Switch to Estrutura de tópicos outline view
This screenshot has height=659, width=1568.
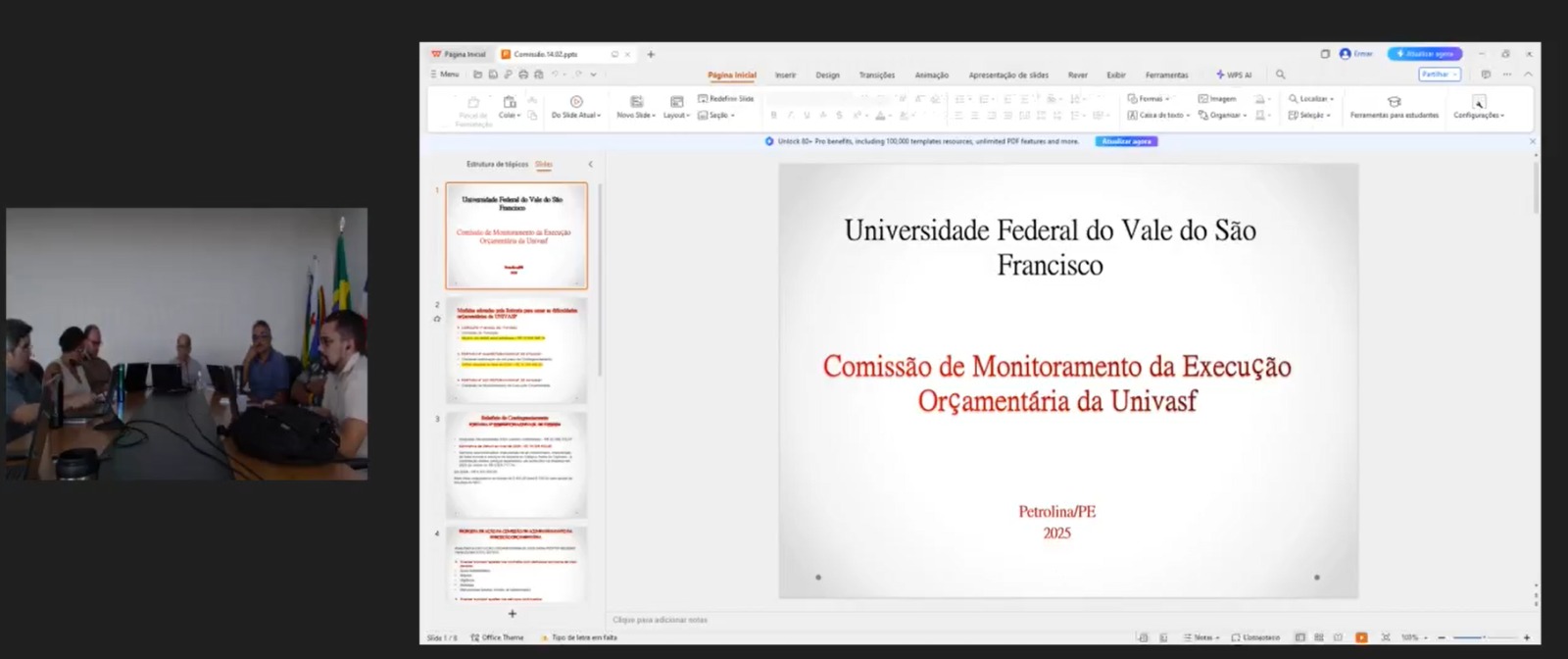[497, 164]
